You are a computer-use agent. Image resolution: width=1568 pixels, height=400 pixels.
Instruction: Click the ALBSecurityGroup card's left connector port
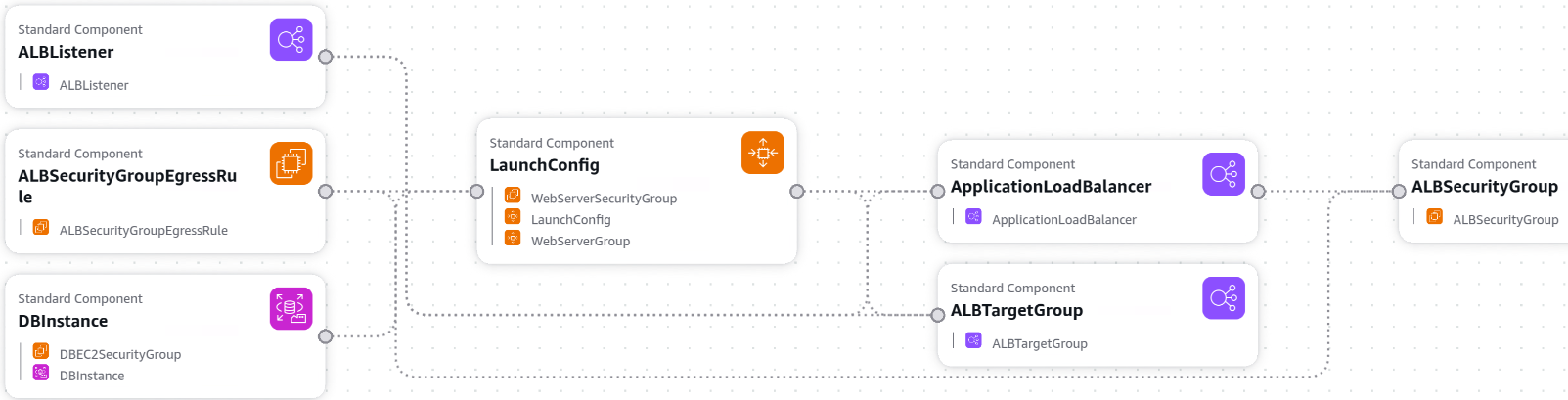click(1399, 192)
